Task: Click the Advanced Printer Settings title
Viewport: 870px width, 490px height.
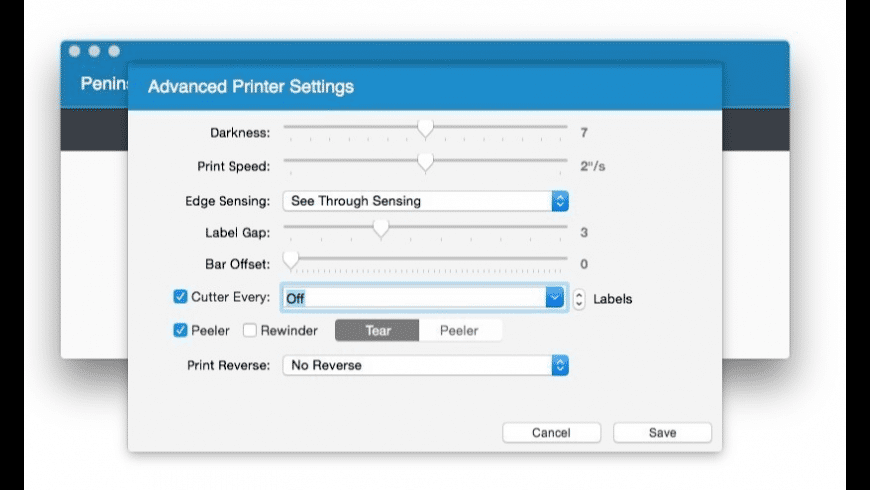Action: click(250, 87)
